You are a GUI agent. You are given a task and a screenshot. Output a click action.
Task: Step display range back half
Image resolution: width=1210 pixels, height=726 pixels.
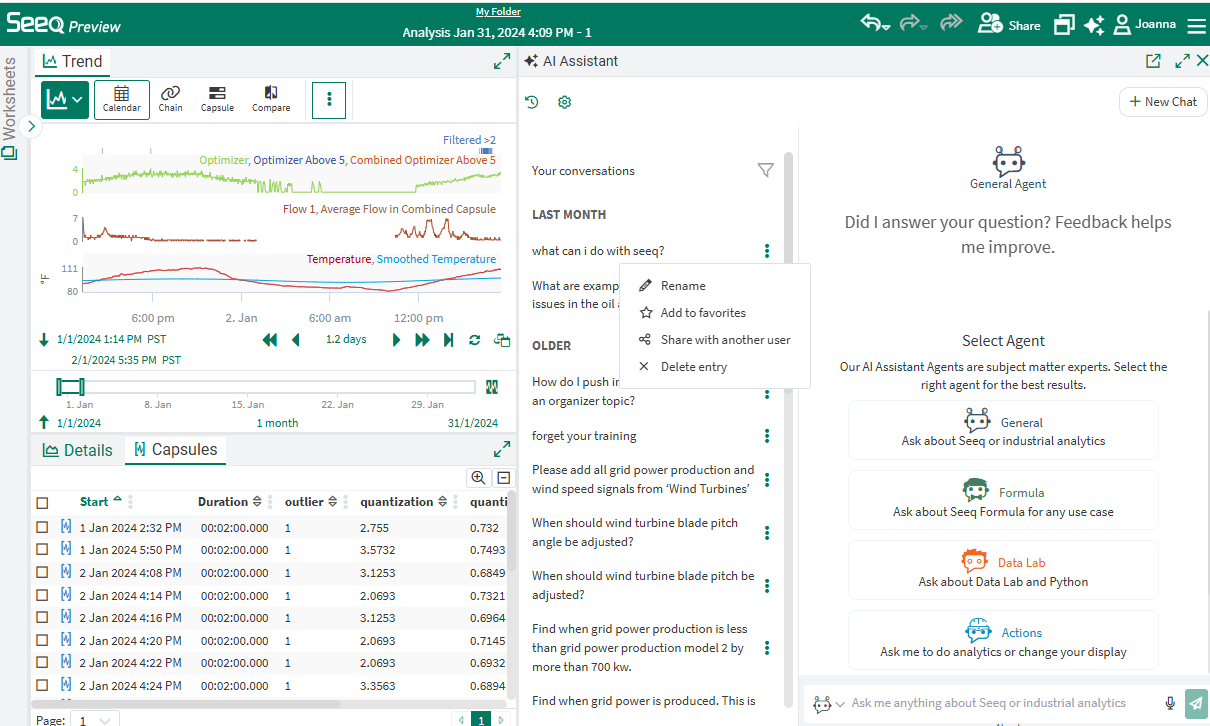point(295,340)
